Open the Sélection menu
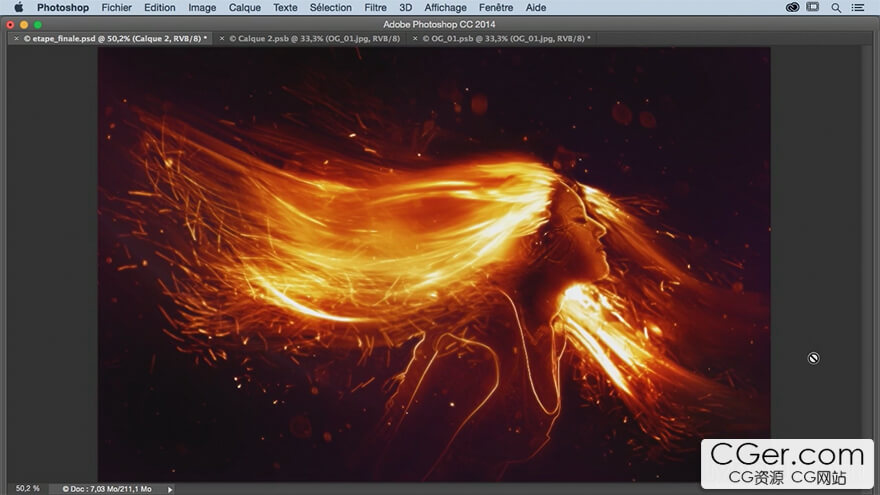The image size is (880, 495). [x=331, y=7]
